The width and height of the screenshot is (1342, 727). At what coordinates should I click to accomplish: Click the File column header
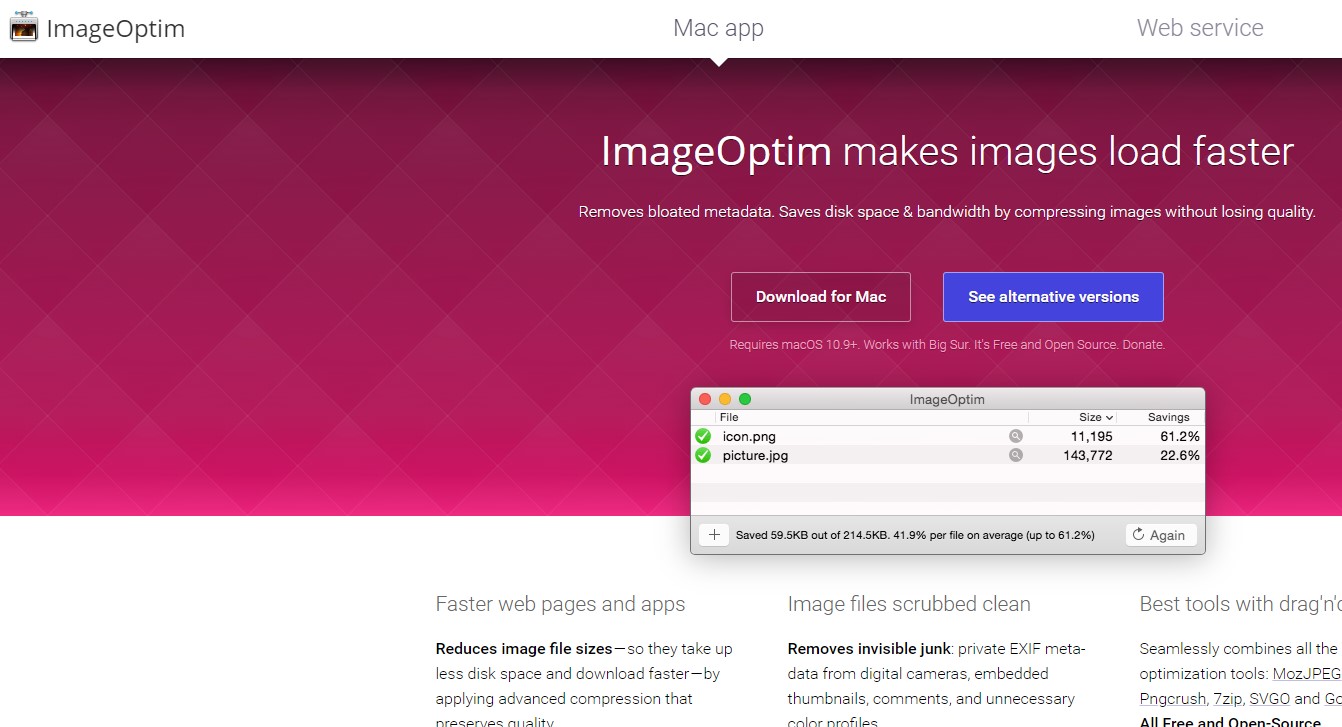coord(729,417)
